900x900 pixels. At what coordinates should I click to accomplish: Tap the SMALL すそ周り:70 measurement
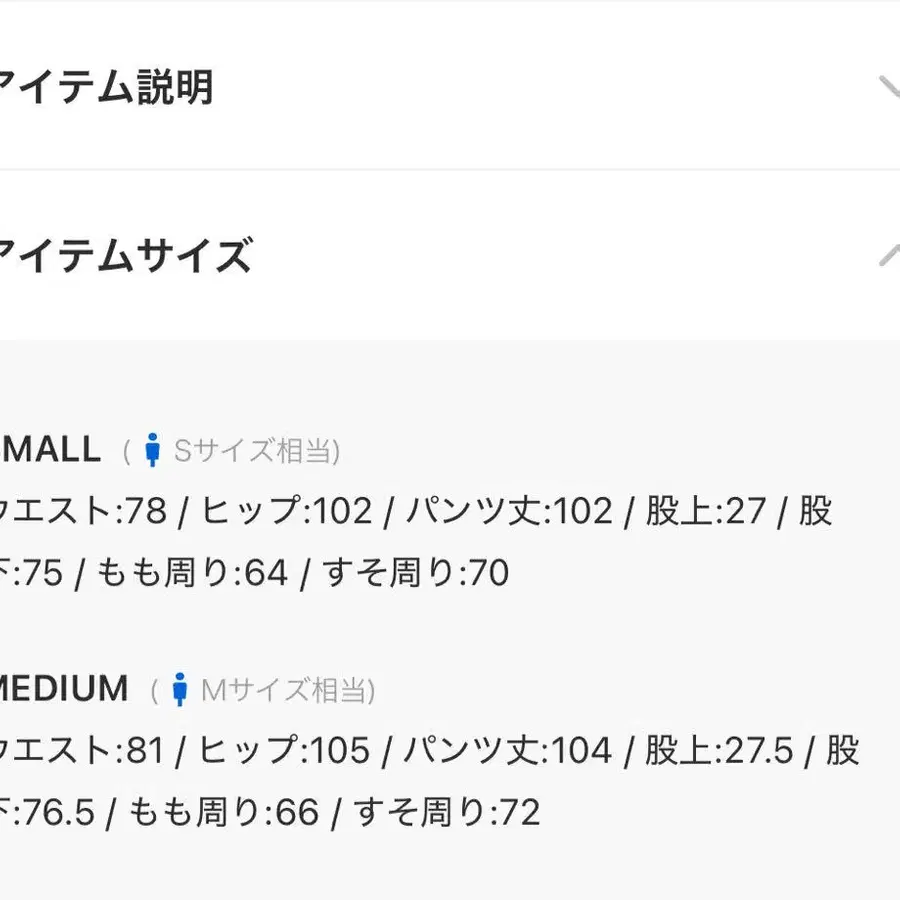[x=415, y=573]
